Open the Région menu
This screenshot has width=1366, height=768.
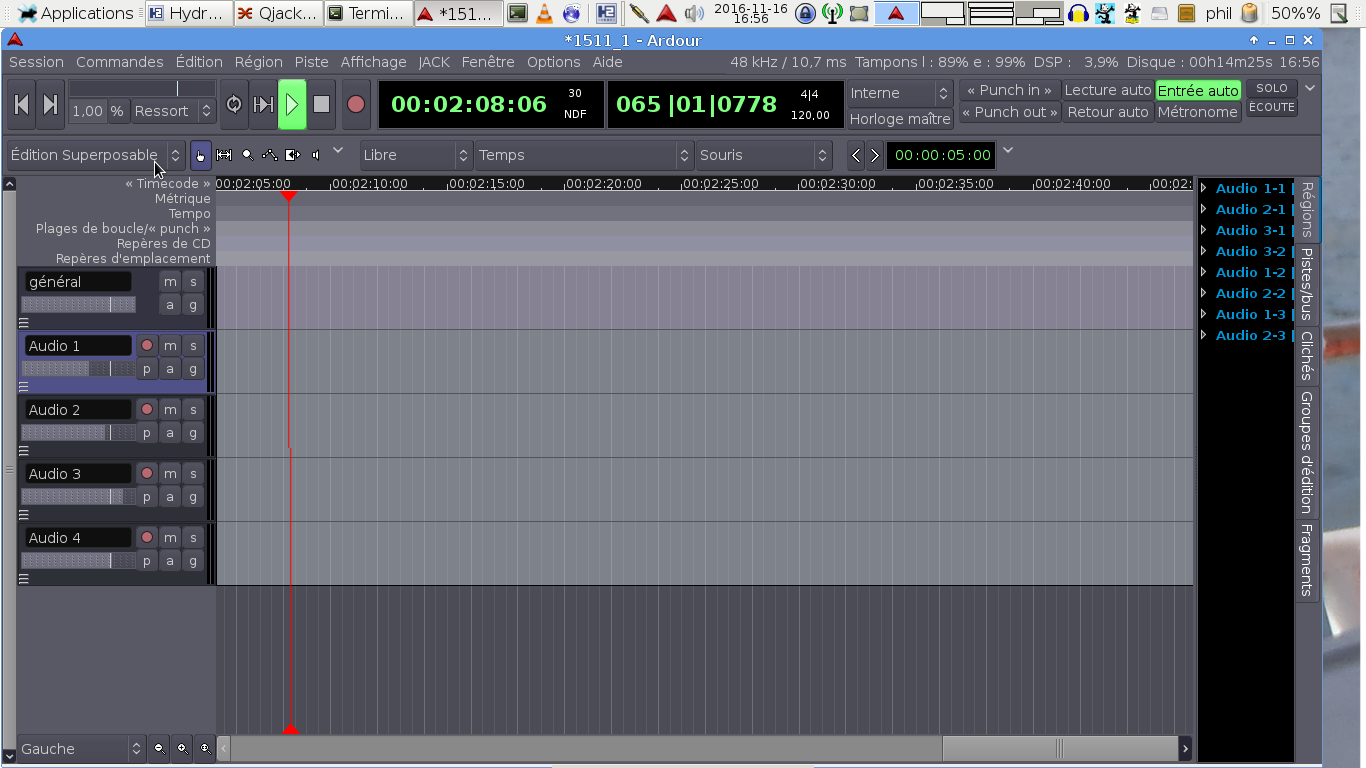pyautogui.click(x=259, y=62)
